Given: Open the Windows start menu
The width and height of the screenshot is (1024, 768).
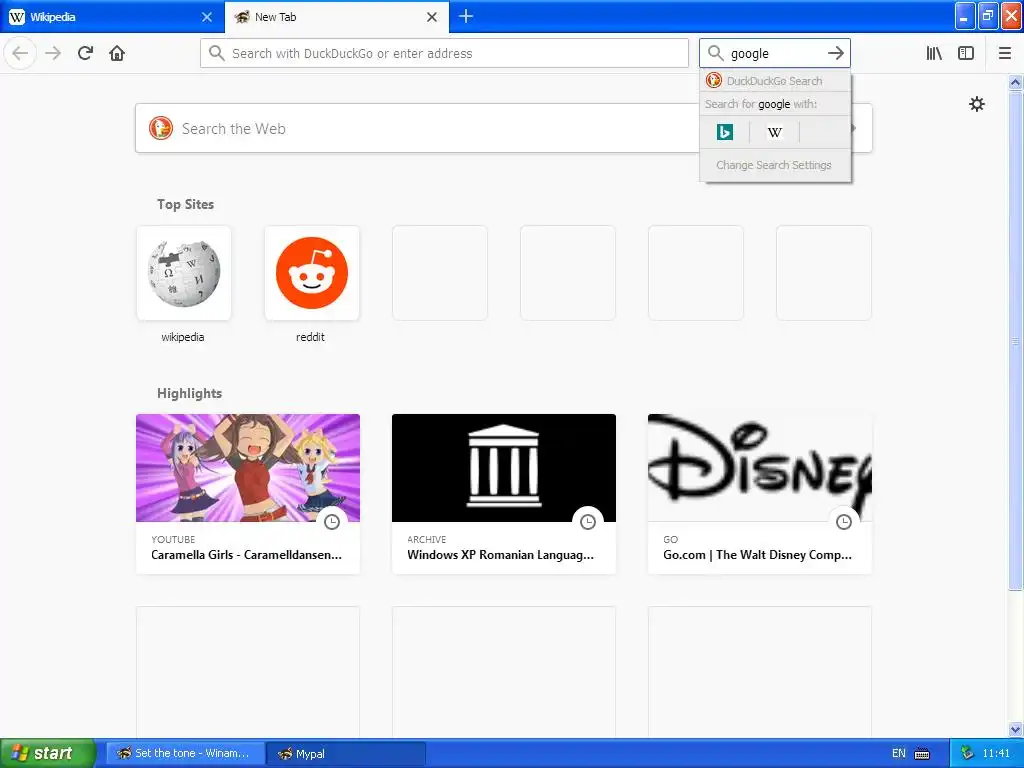Looking at the screenshot, I should 48,753.
